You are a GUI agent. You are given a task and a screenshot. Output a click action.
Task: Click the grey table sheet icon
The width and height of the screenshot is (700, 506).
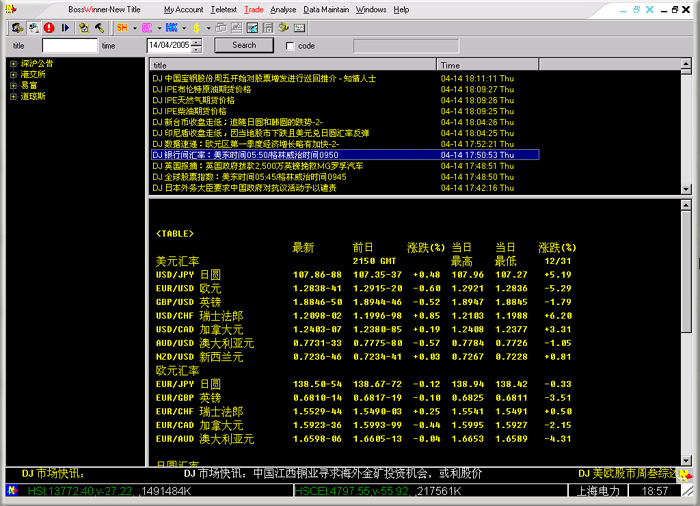tap(268, 28)
